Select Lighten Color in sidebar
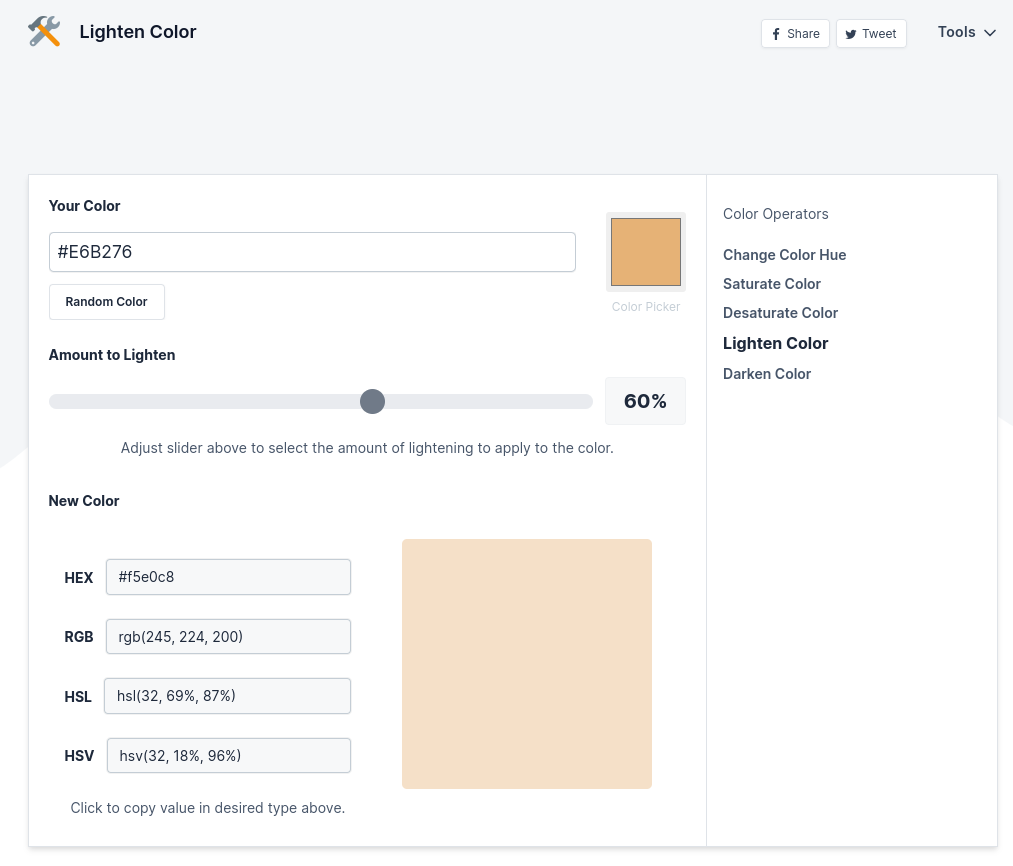This screenshot has height=866, width=1013. click(775, 343)
